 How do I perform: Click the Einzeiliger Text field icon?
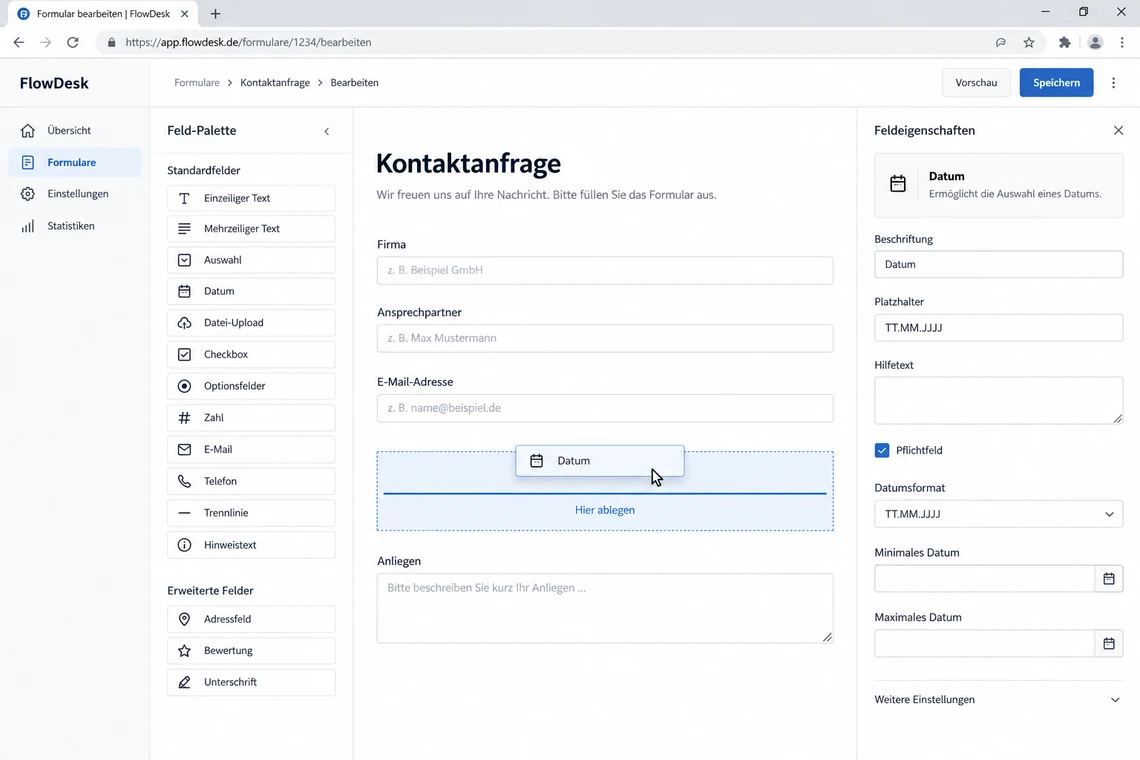(184, 199)
